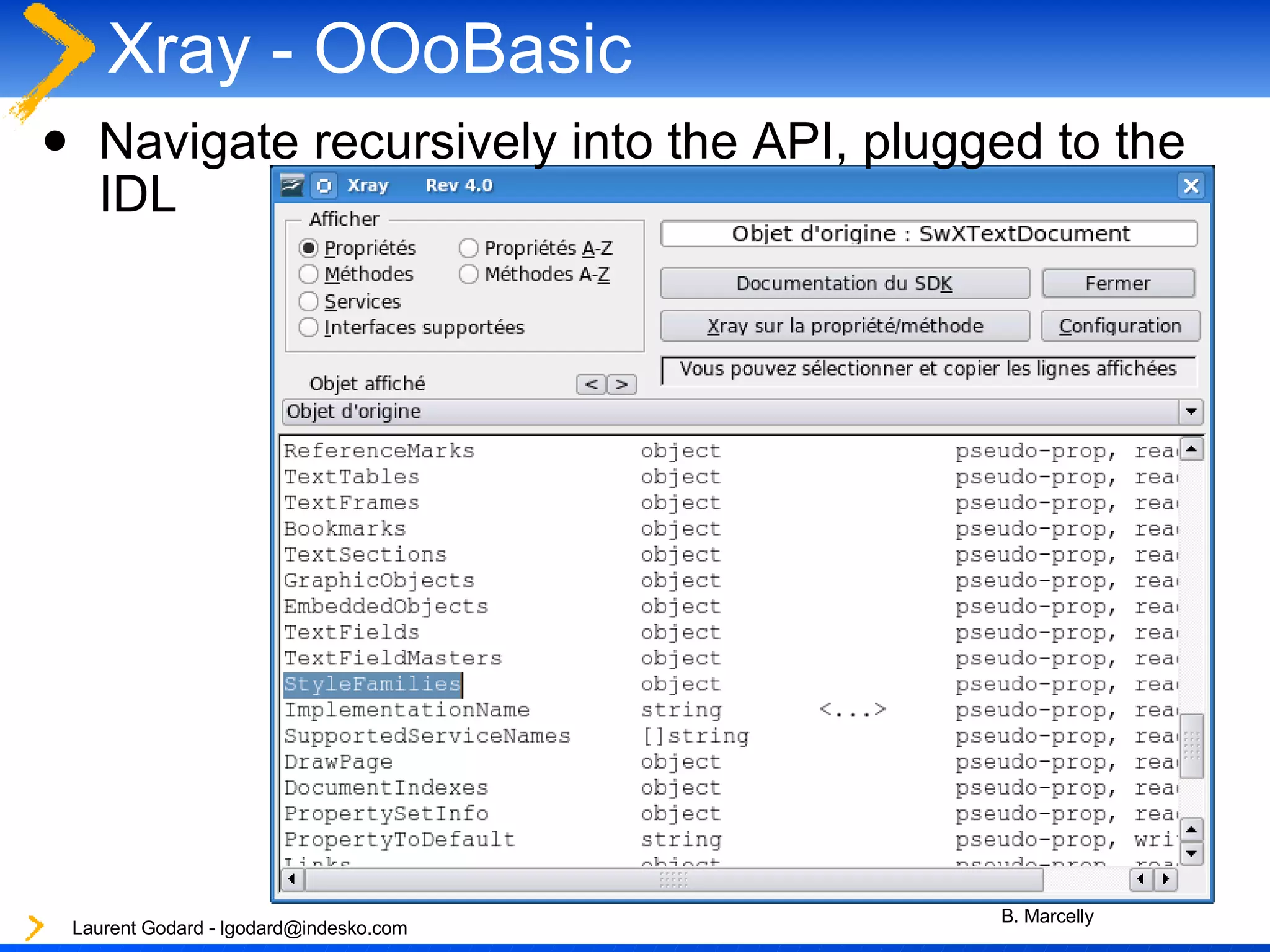The image size is (1270, 952).
Task: Go to previous displayed object with < button
Action: tap(591, 384)
